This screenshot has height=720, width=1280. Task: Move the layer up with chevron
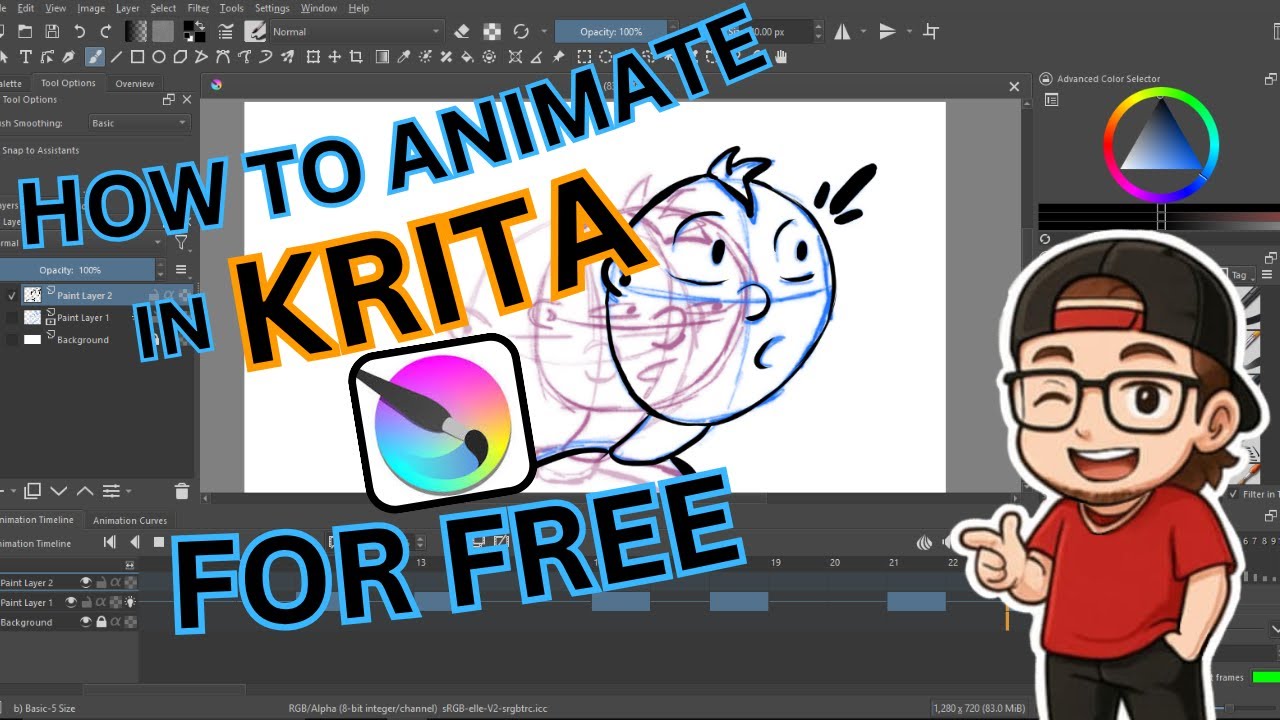click(85, 491)
